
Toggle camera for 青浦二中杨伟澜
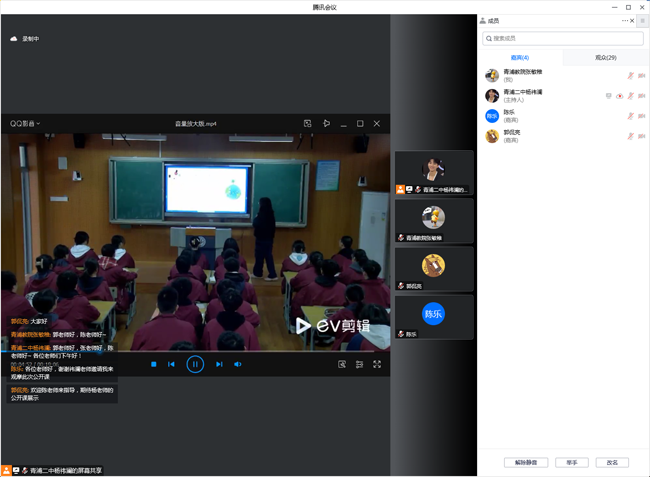642,96
